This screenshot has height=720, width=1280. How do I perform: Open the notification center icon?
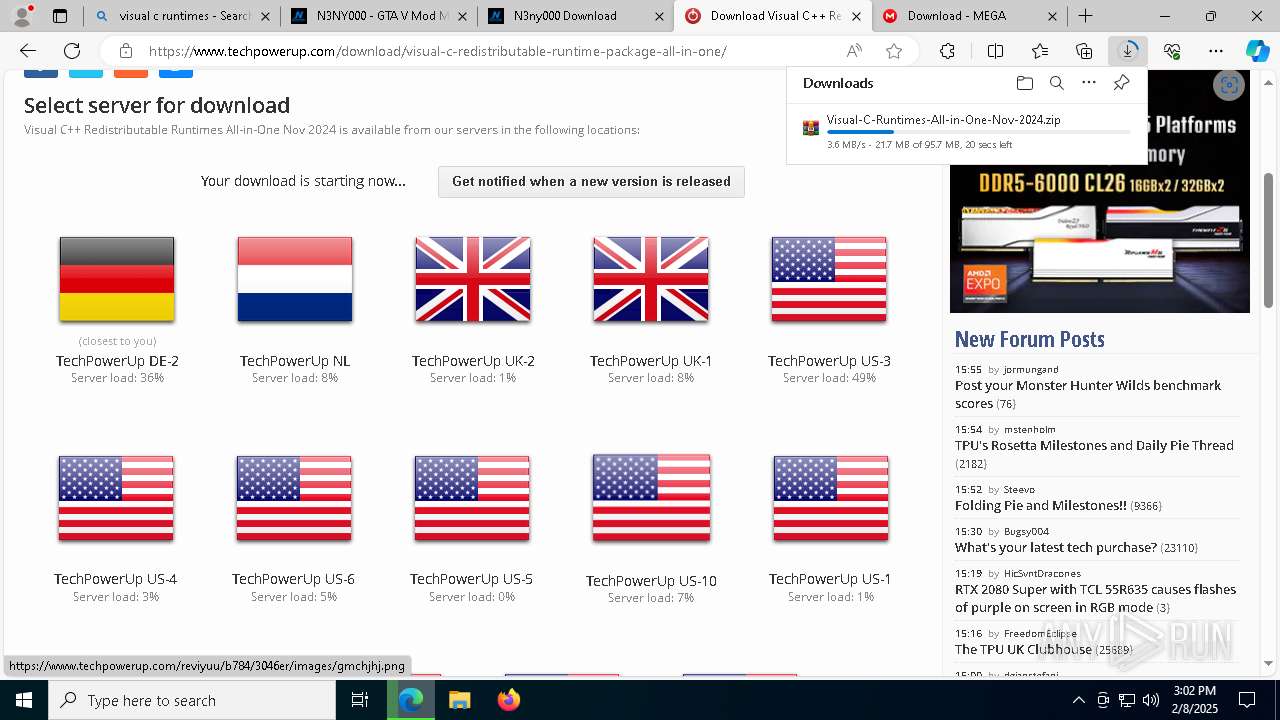[x=1247, y=700]
